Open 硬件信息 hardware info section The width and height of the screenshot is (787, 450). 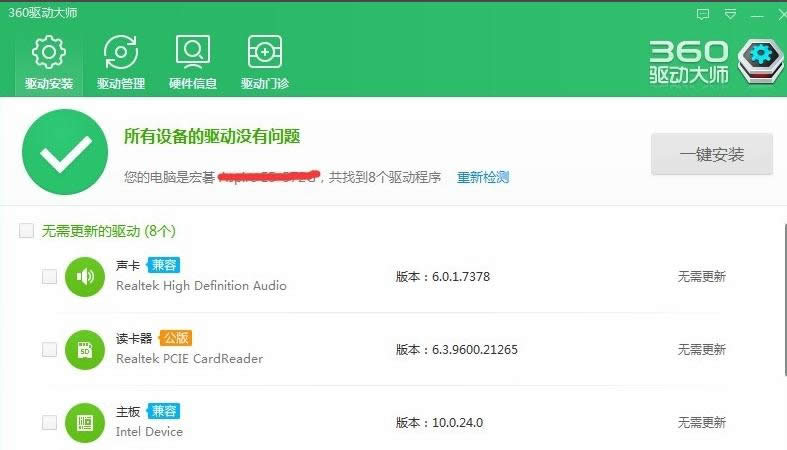pos(192,61)
